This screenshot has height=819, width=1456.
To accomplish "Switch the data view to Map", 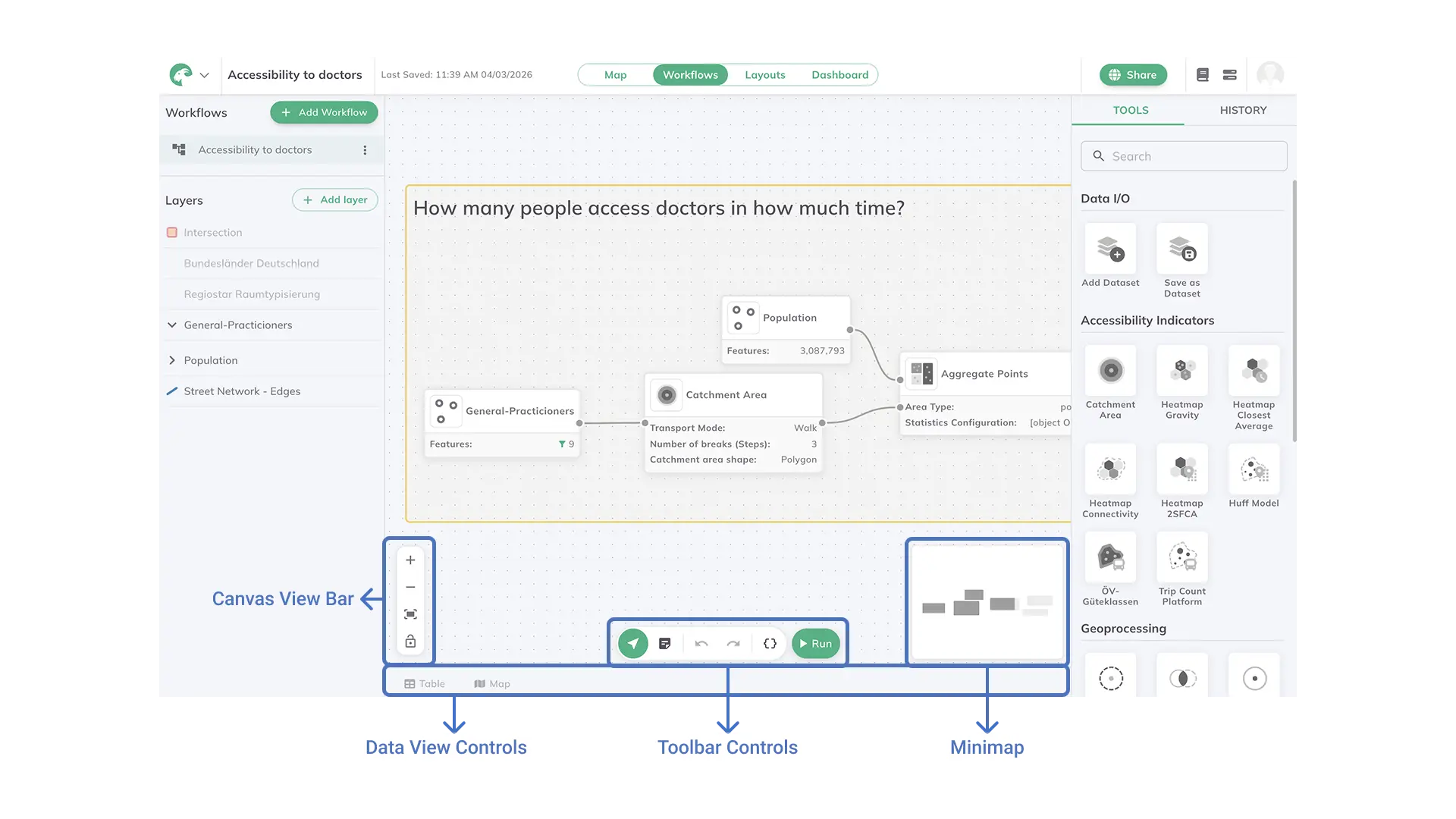I will click(x=491, y=683).
